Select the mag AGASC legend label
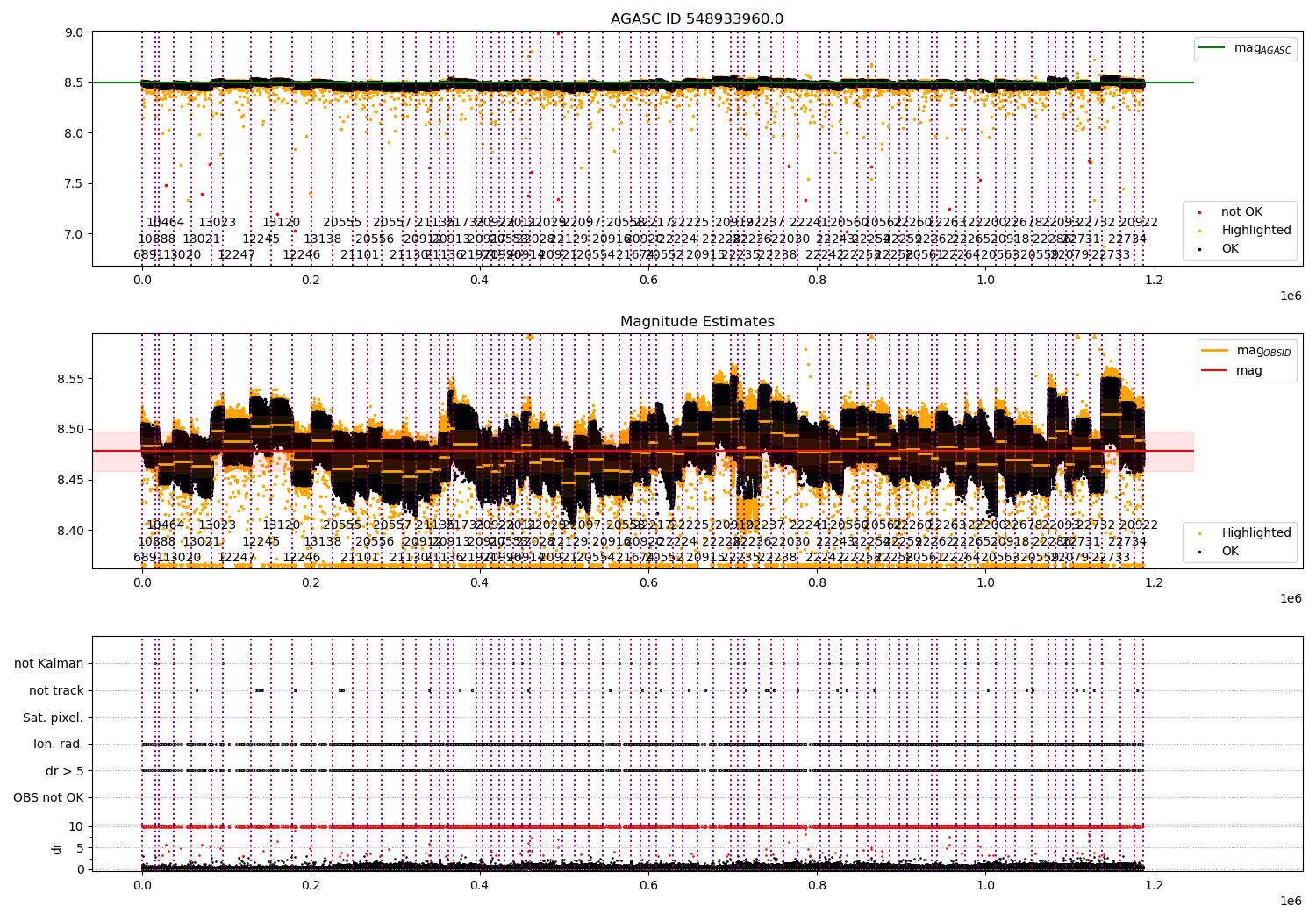1316x921 pixels. [x=1262, y=48]
